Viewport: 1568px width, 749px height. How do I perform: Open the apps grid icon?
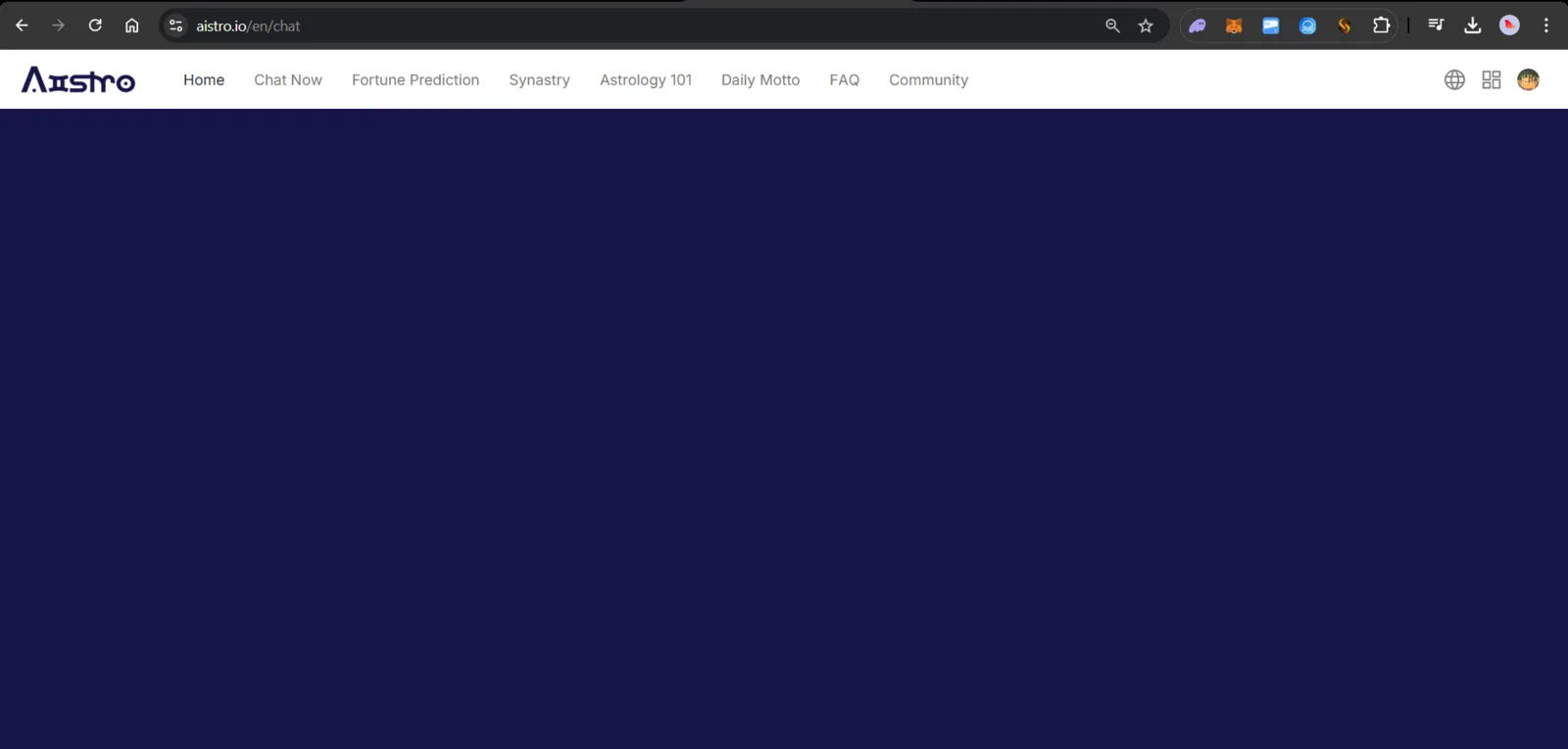pos(1492,79)
